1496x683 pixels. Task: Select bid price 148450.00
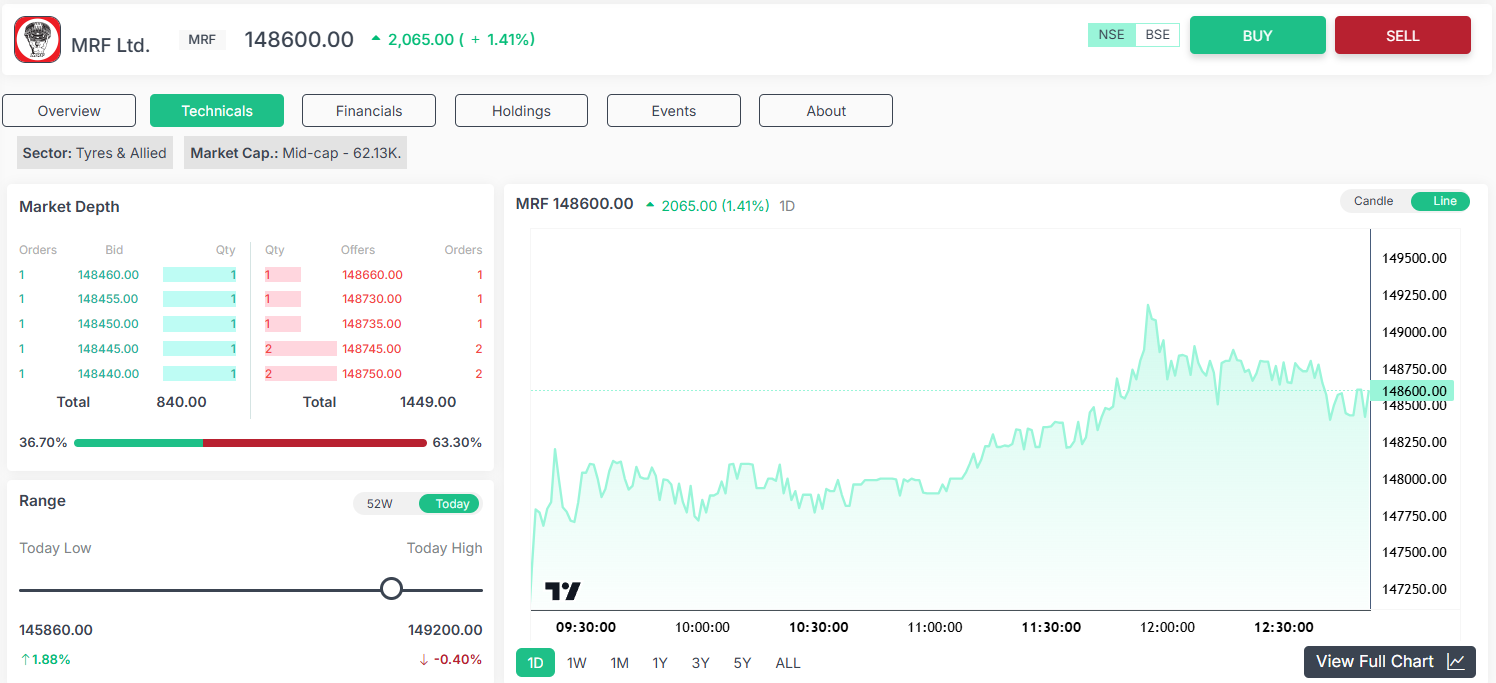(108, 324)
